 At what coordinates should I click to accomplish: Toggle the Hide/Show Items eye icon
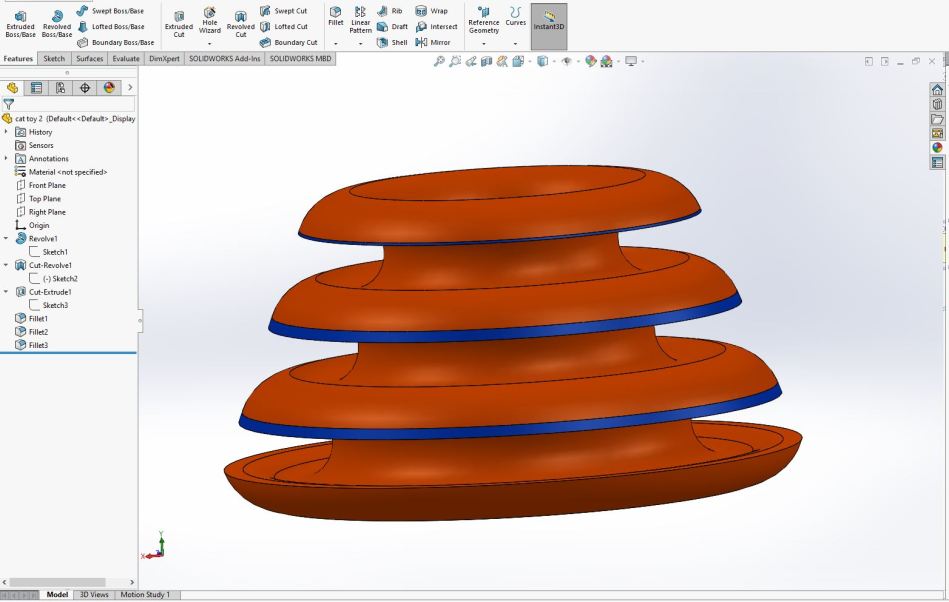tap(569, 61)
